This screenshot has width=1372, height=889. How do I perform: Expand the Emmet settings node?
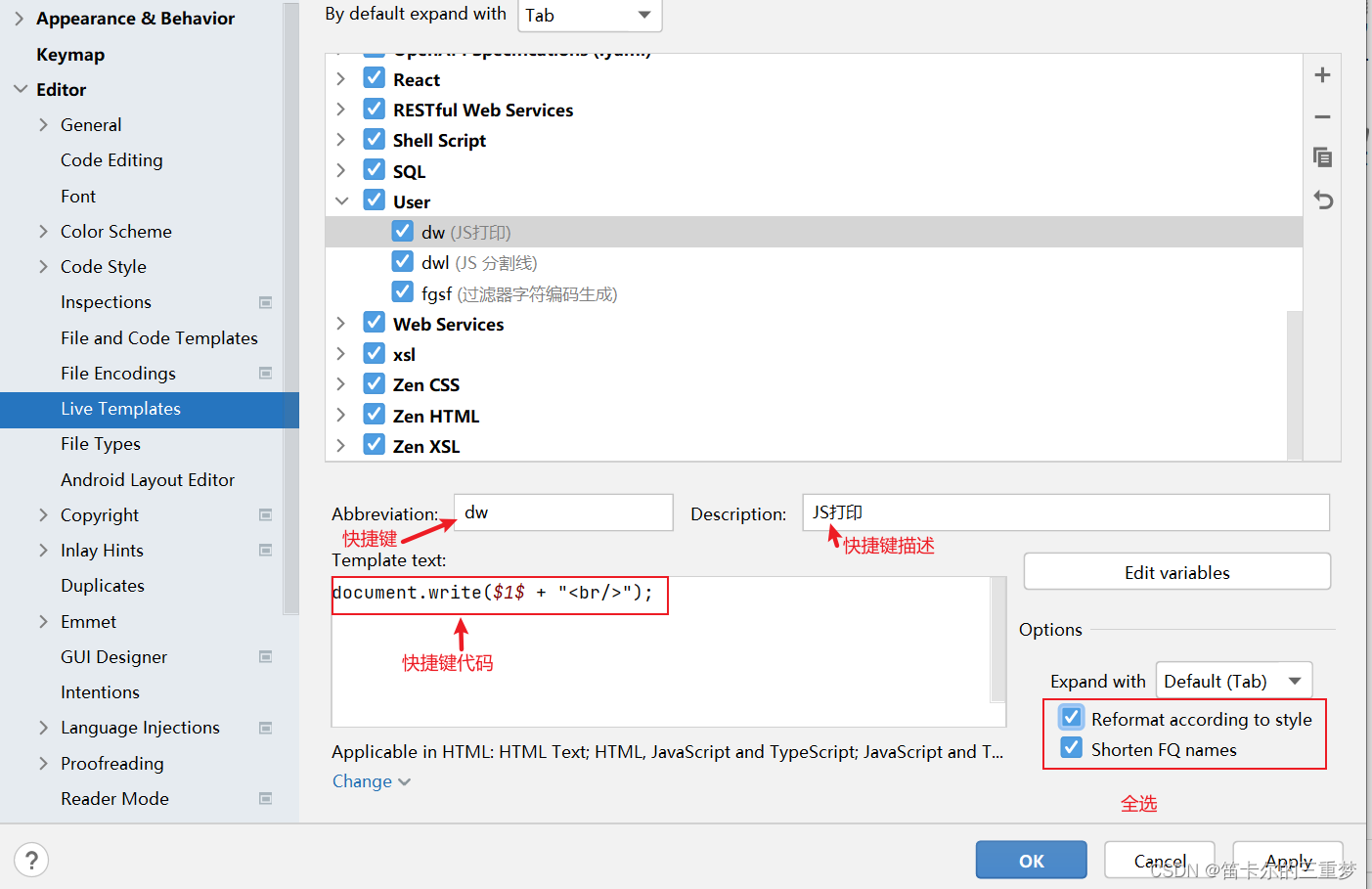click(x=43, y=622)
